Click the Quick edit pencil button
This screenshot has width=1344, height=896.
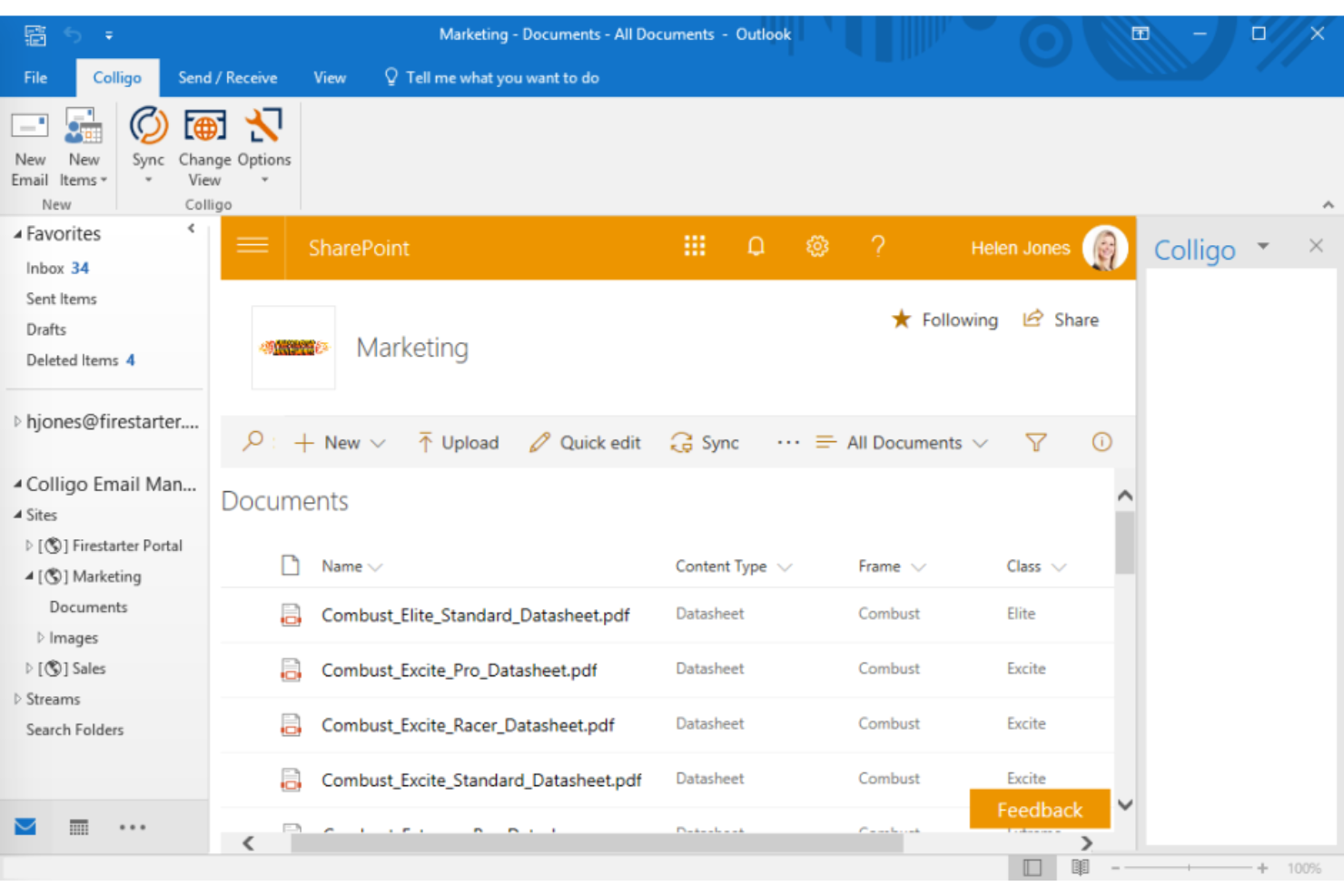(585, 442)
